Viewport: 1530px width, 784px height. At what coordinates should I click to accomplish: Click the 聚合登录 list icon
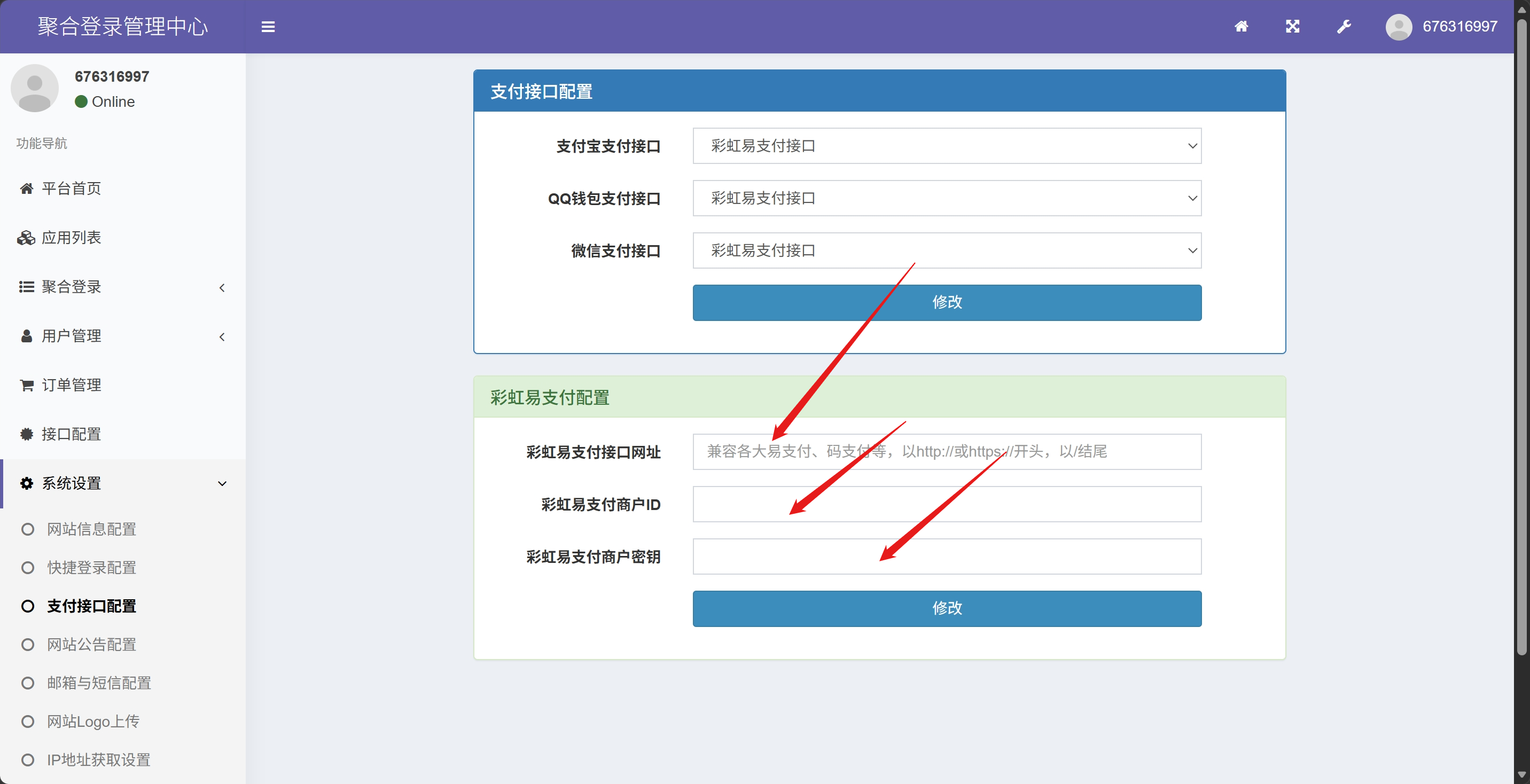[27, 287]
